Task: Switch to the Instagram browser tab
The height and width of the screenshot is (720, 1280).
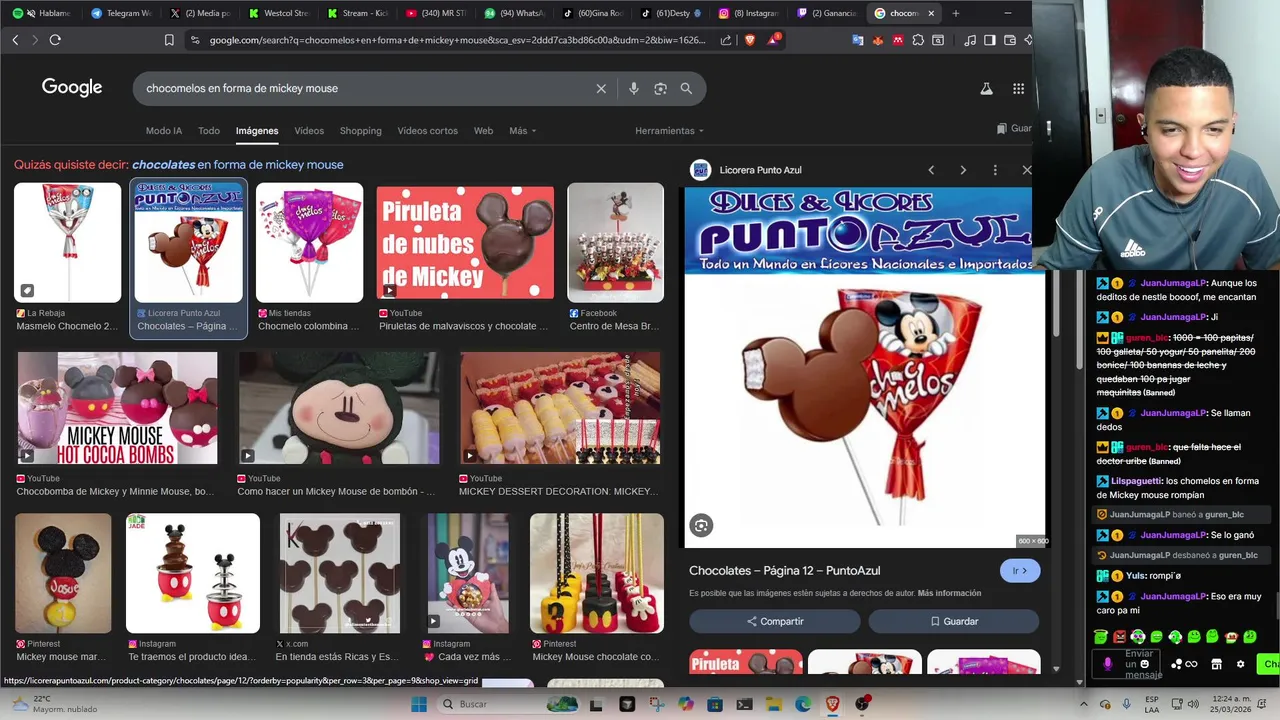Action: (x=750, y=13)
